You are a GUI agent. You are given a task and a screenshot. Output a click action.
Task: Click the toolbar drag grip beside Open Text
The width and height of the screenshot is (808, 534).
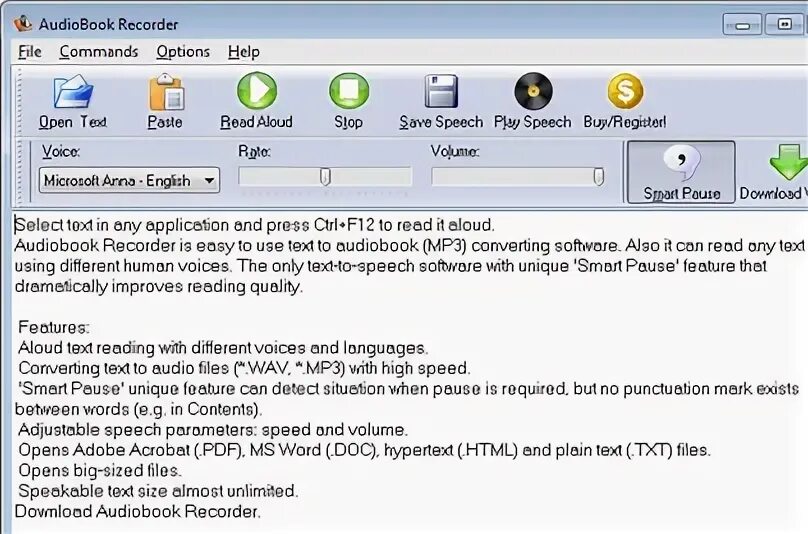(x=20, y=102)
